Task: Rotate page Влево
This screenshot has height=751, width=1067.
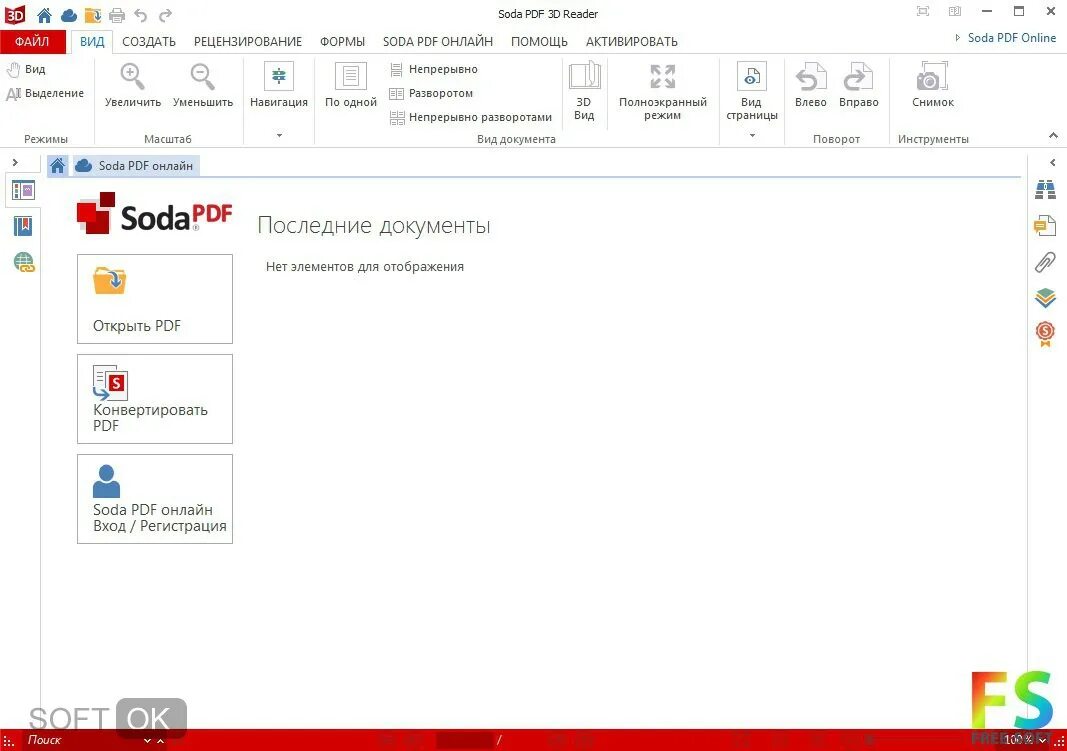Action: click(810, 85)
